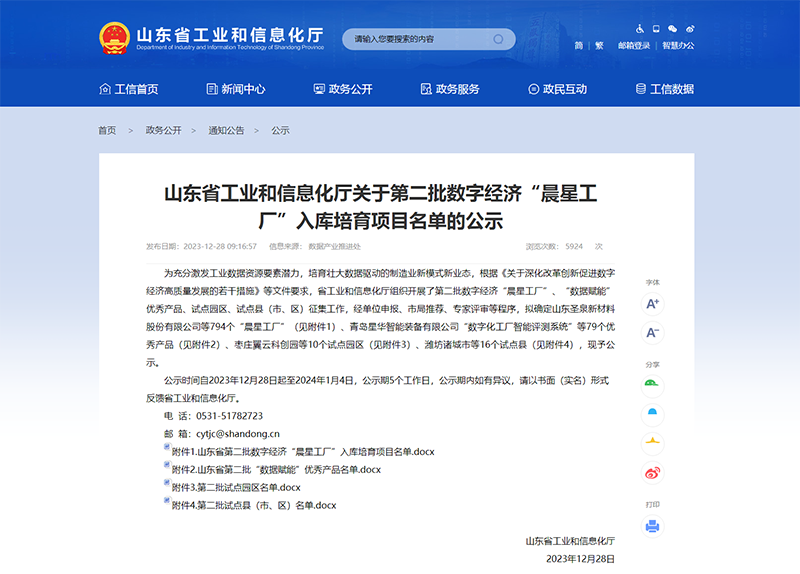Open 政务服务 in navigation bar

450,89
